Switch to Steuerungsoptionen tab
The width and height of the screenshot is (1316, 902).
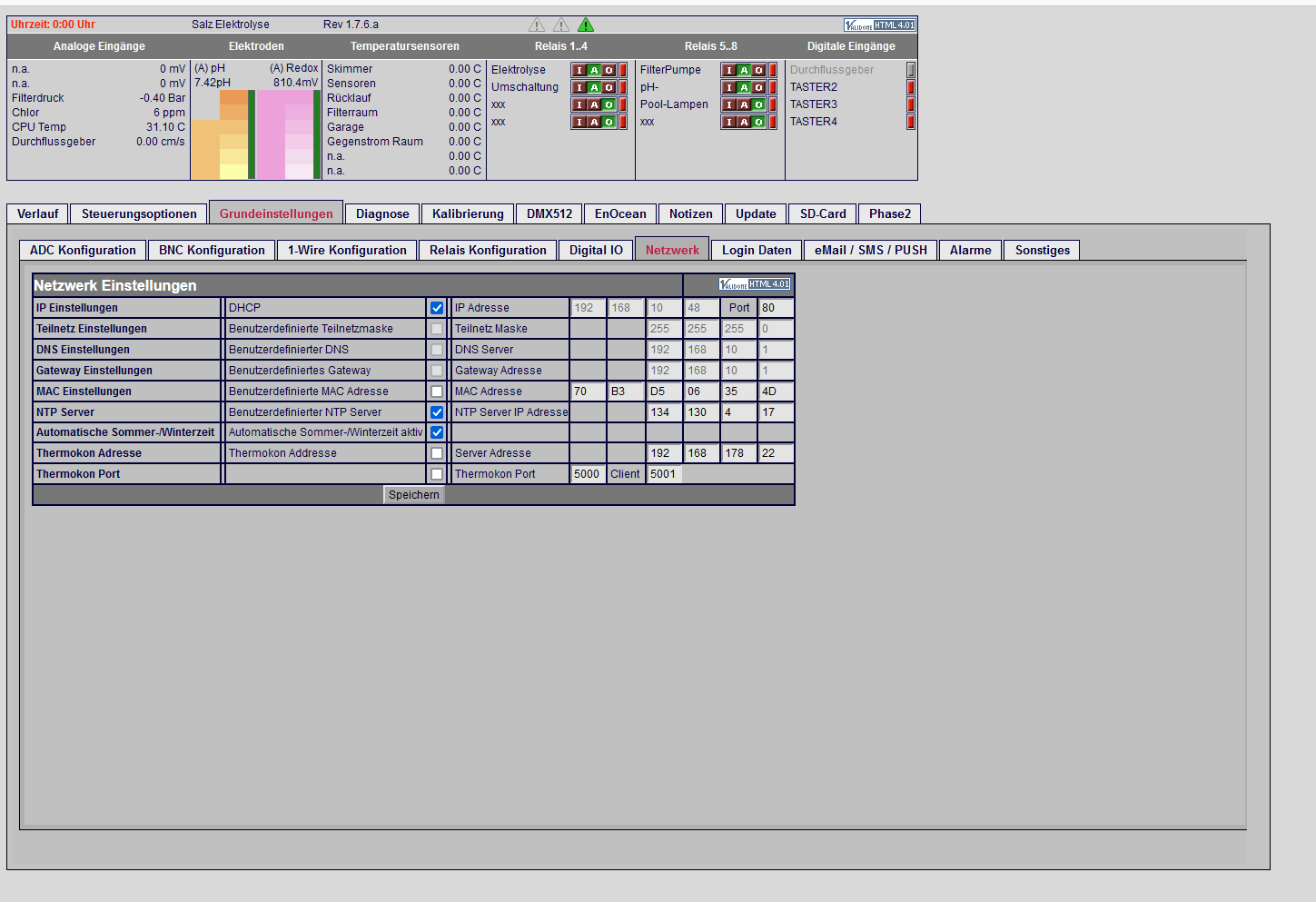click(x=139, y=213)
